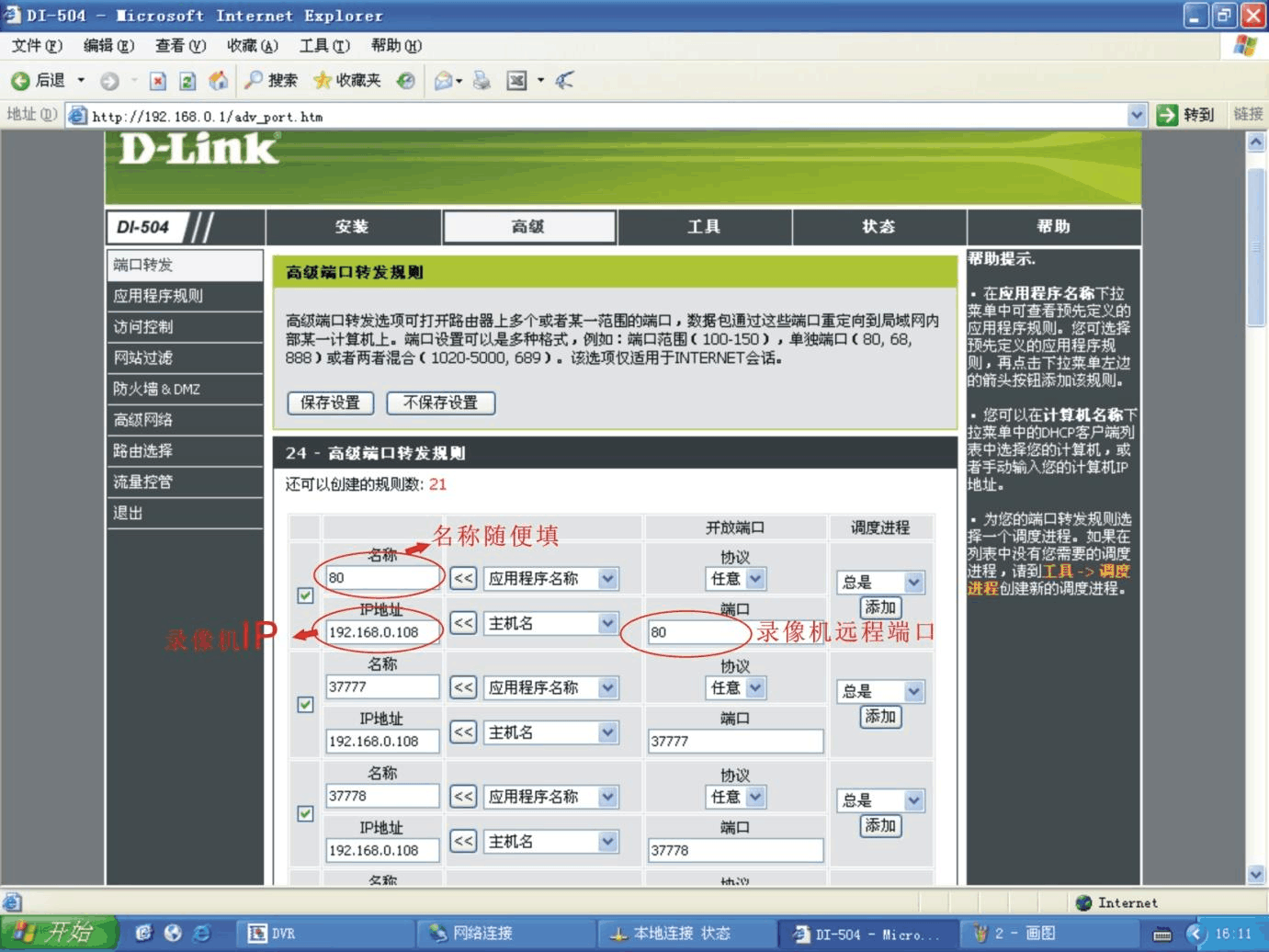
Task: Go to the Home page icon
Action: click(219, 81)
